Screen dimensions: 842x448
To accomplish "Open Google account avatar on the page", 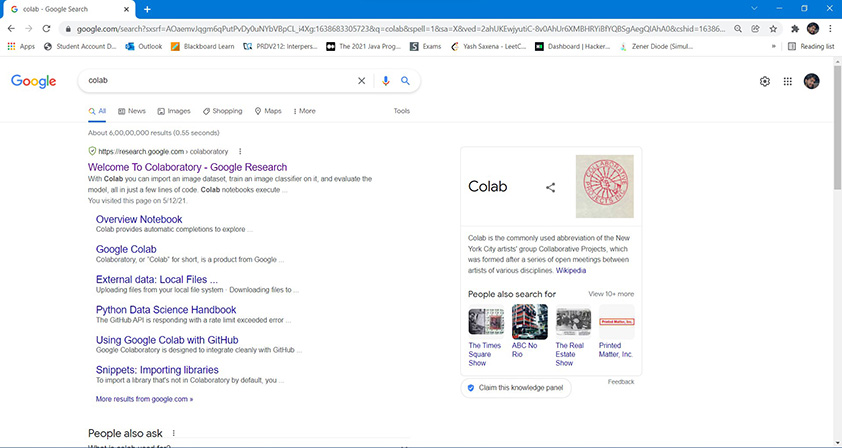I will pyautogui.click(x=811, y=81).
